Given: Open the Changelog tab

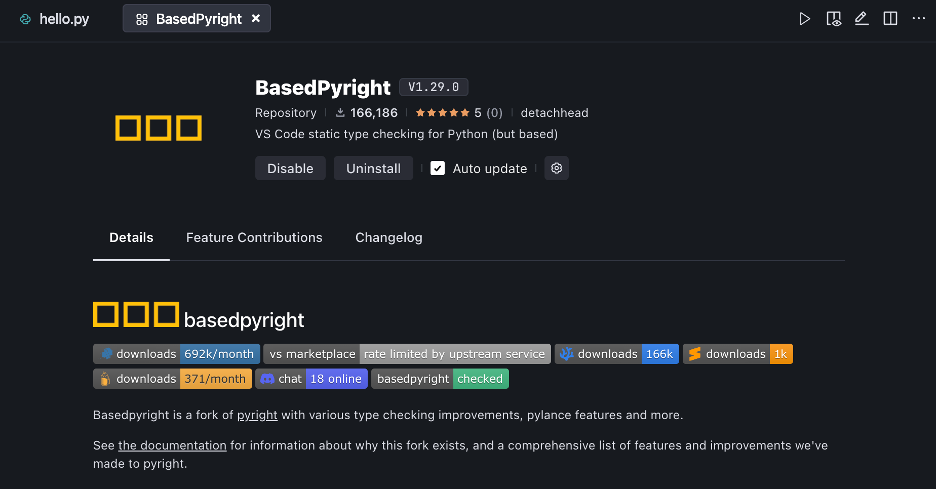Looking at the screenshot, I should 389,238.
